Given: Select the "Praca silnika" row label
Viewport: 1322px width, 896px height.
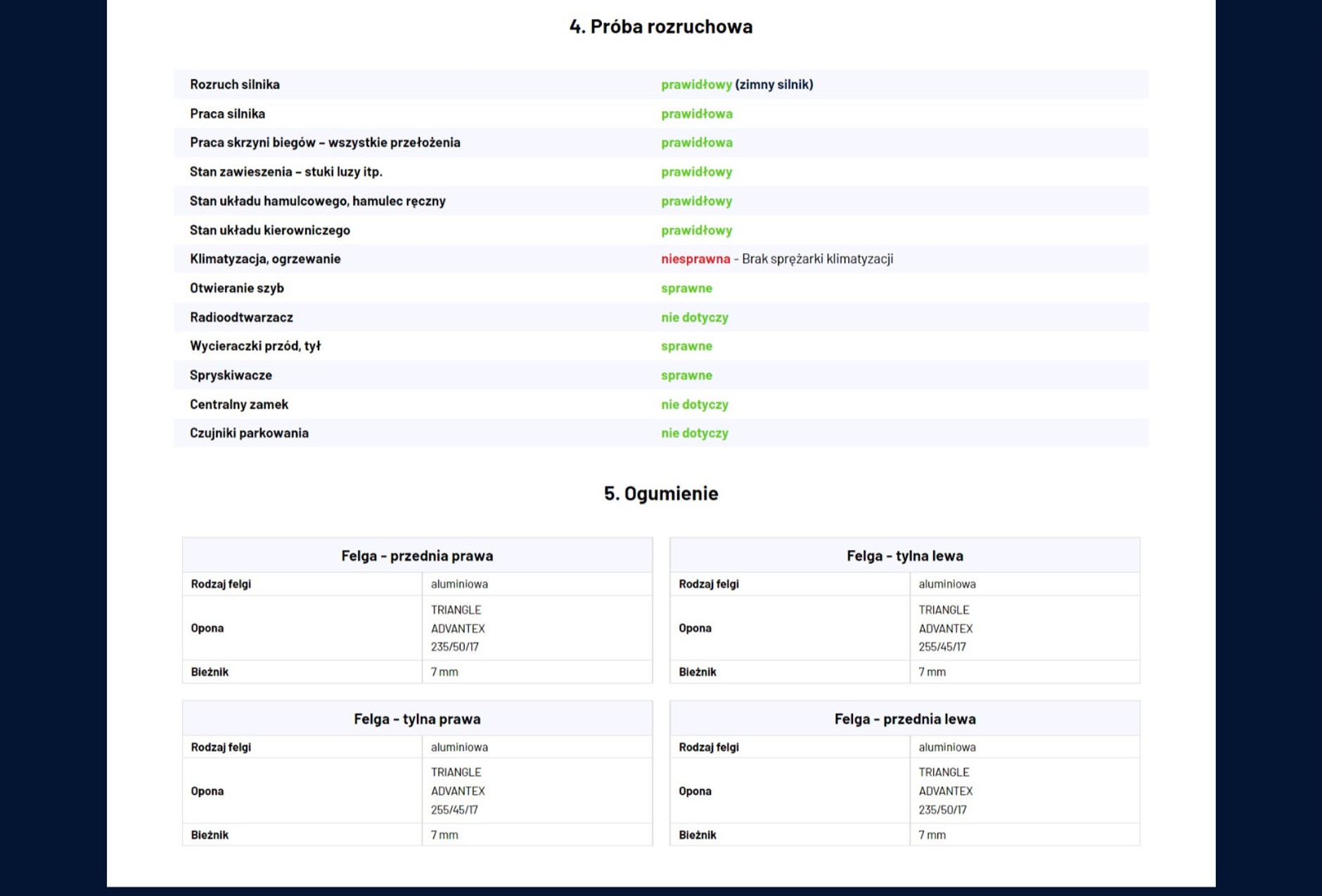Looking at the screenshot, I should pyautogui.click(x=227, y=114).
